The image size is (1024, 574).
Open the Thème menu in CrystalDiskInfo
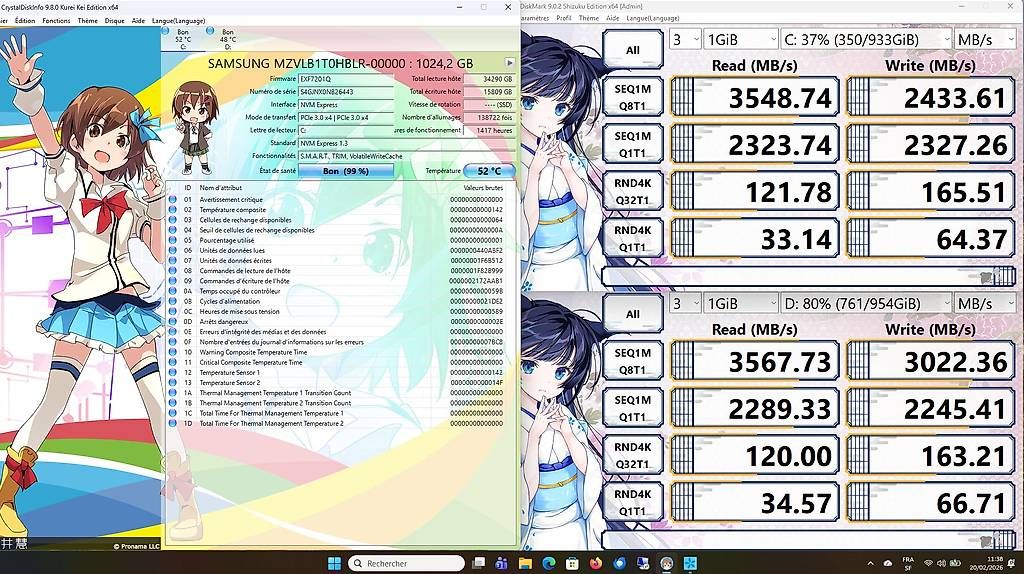88,21
